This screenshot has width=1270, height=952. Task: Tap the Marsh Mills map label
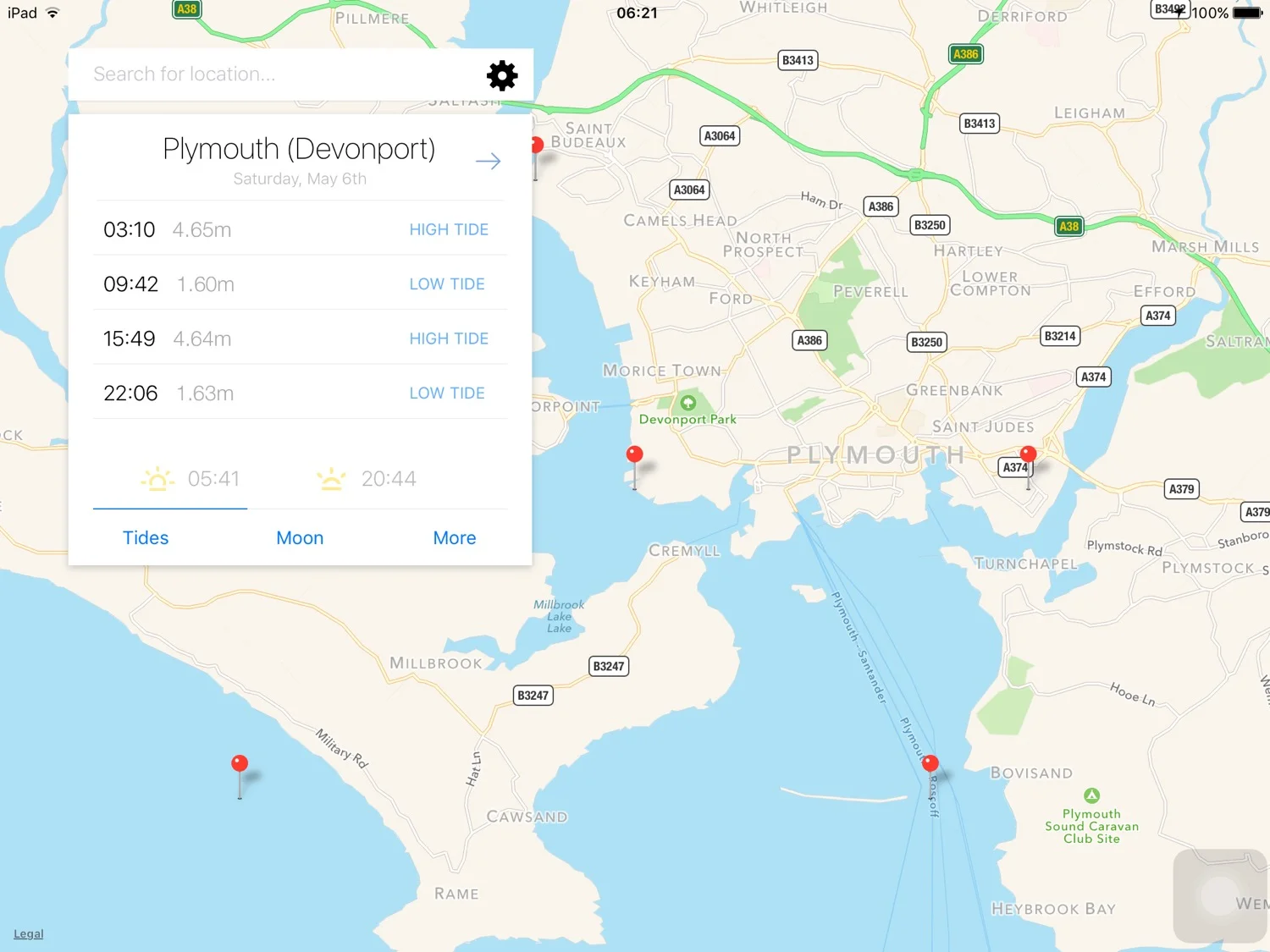[x=1205, y=247]
